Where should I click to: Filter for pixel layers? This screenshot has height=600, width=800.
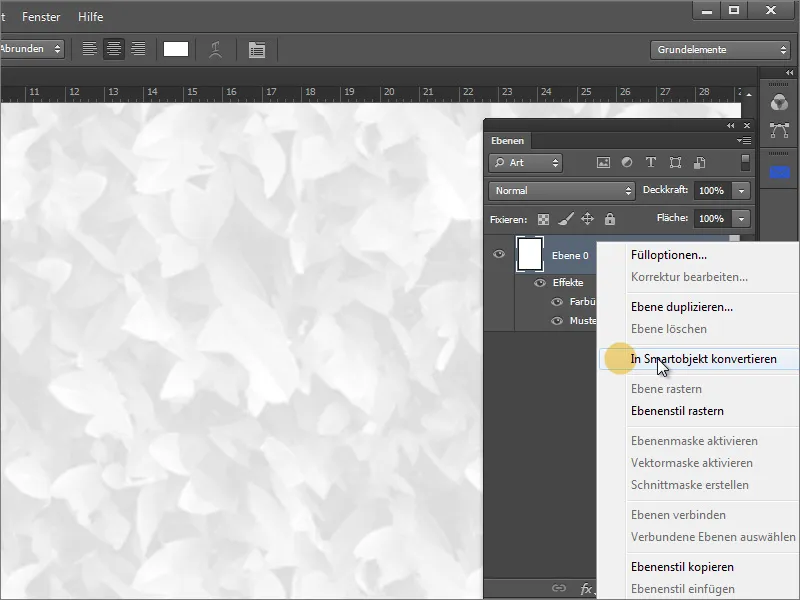[x=603, y=163]
